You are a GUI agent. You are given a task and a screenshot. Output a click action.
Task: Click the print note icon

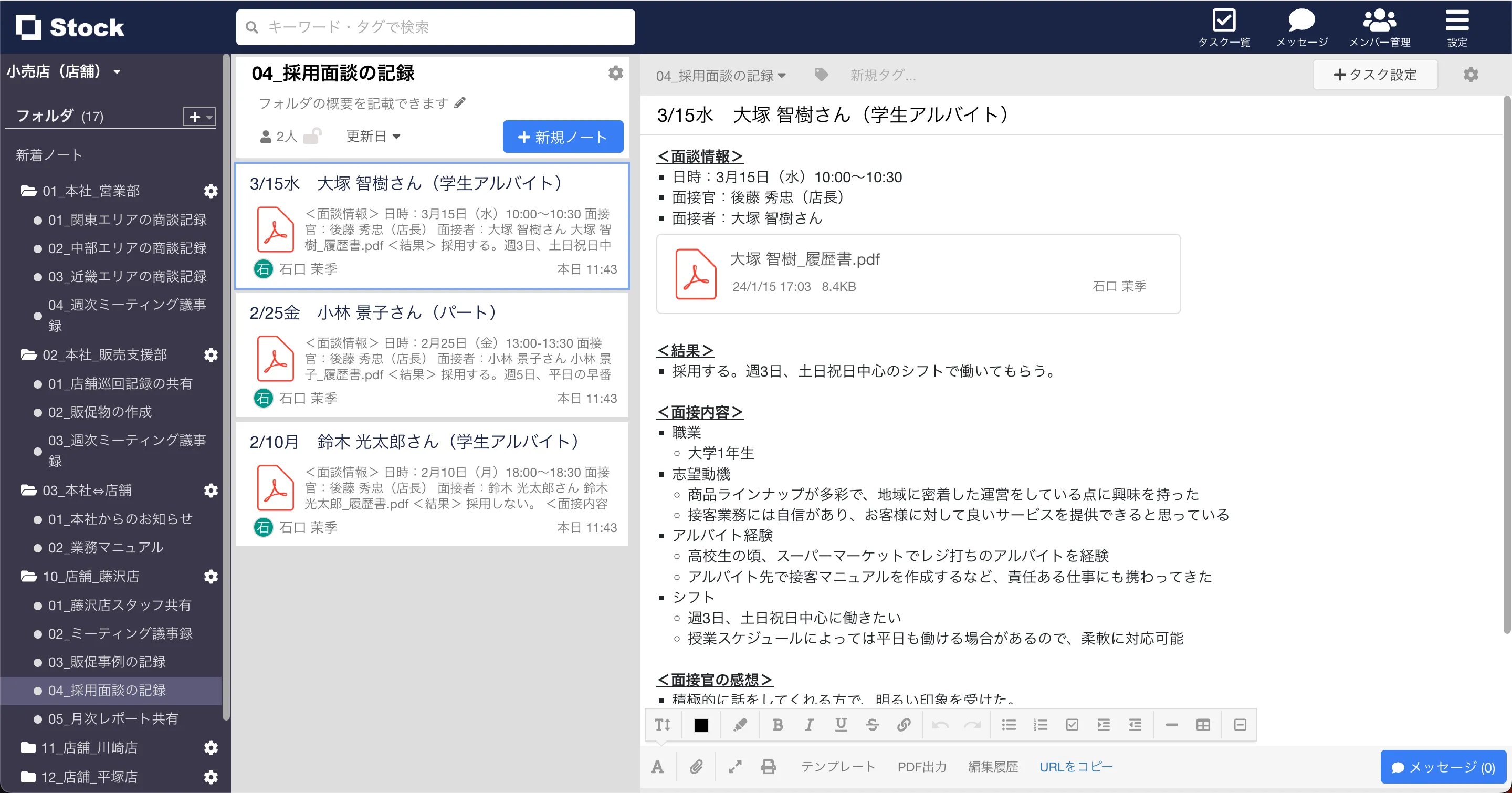coord(768,767)
